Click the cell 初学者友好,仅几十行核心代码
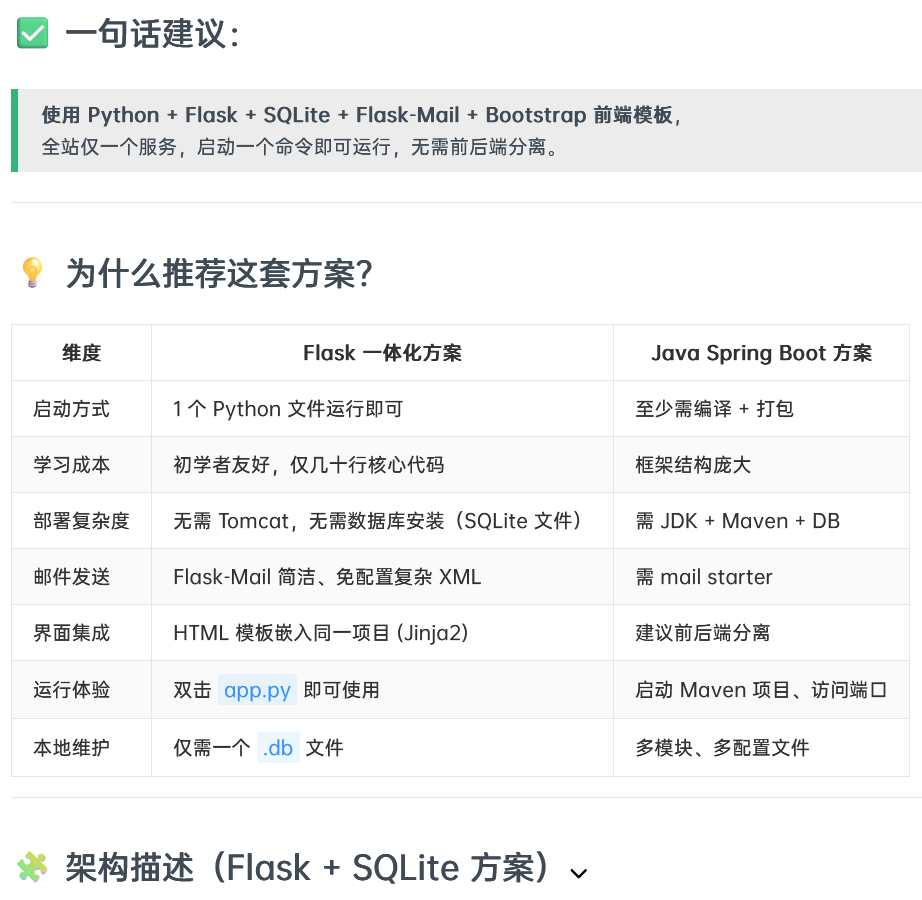This screenshot has width=922, height=900. pyautogui.click(x=309, y=464)
